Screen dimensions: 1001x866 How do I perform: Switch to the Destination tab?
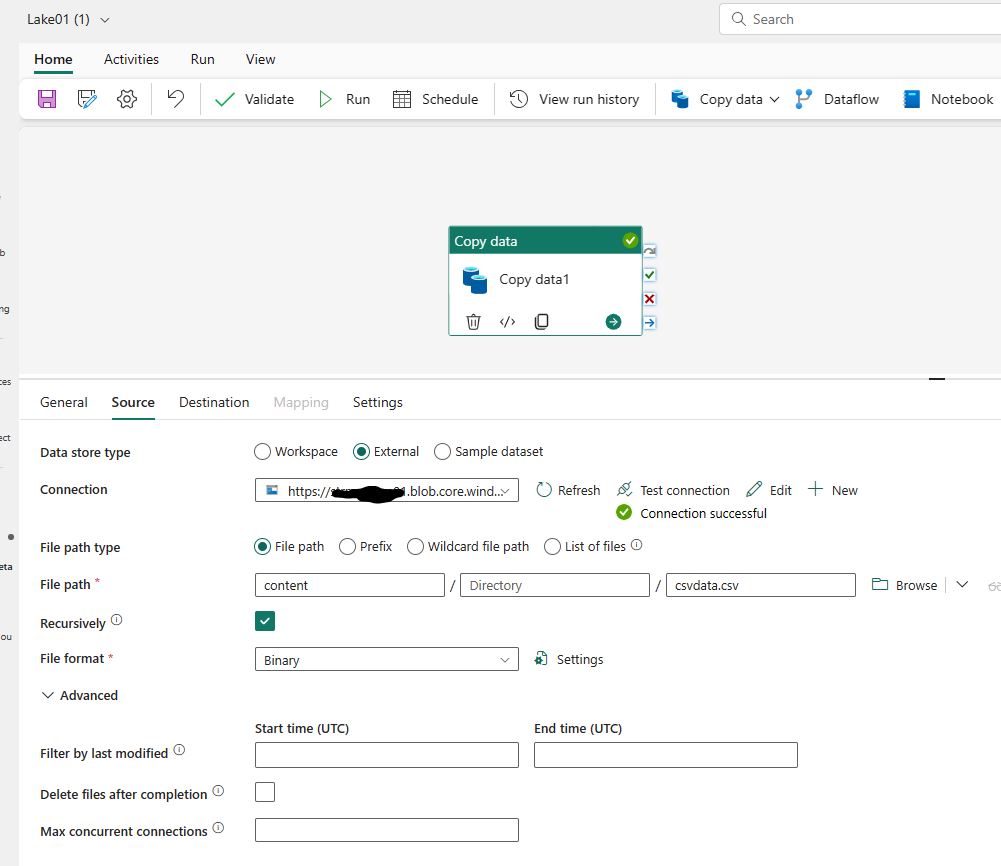point(214,402)
